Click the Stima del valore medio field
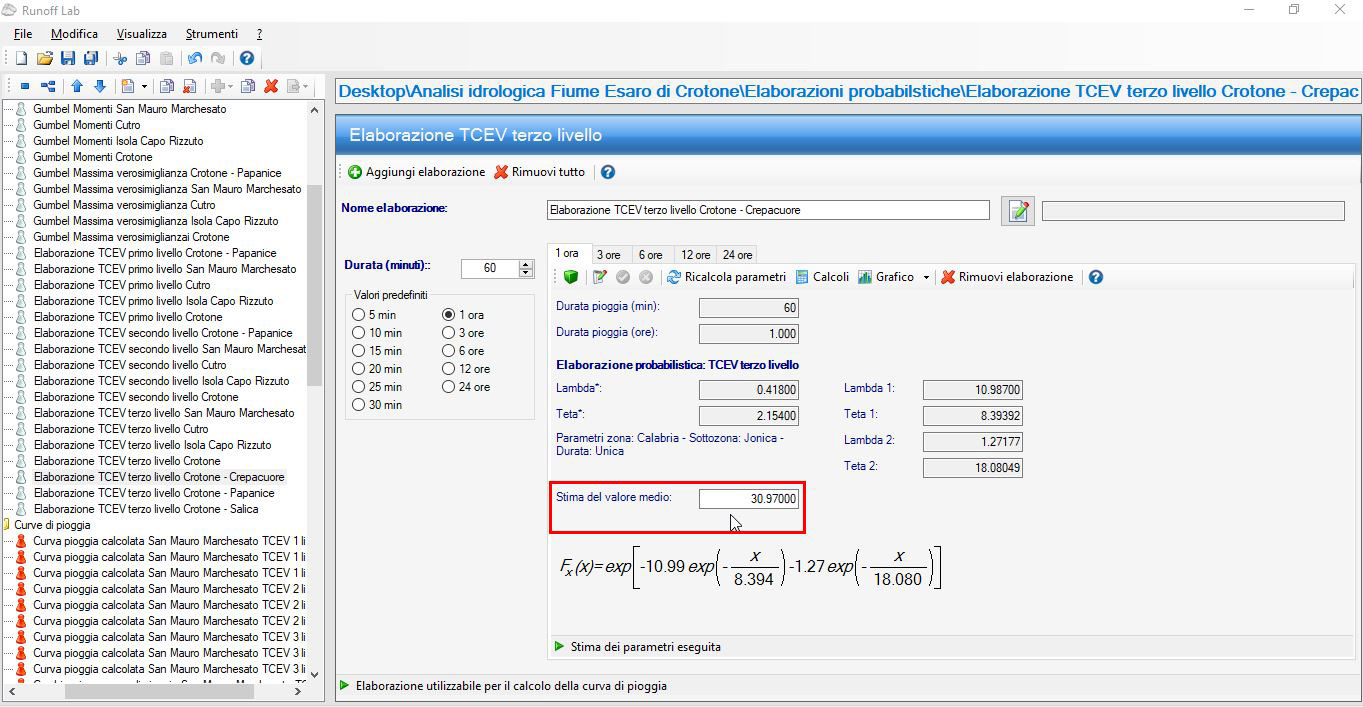The image size is (1363, 707). [749, 498]
